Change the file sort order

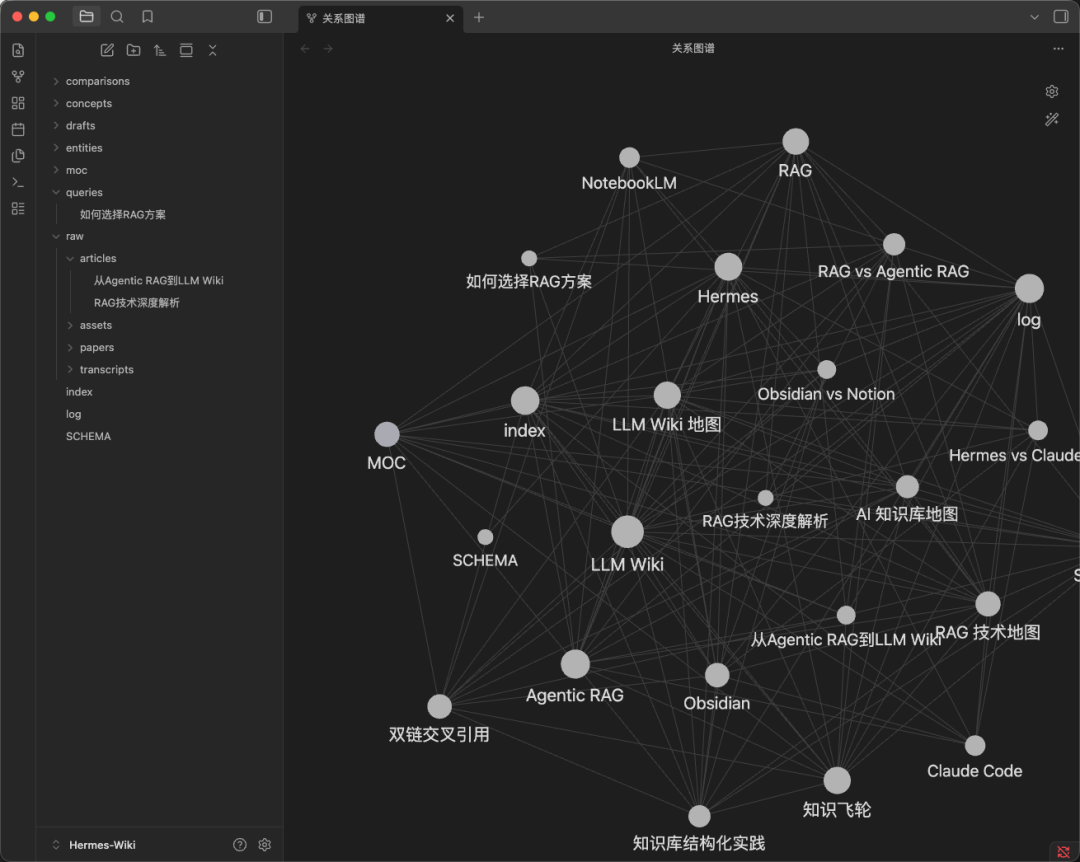point(160,50)
